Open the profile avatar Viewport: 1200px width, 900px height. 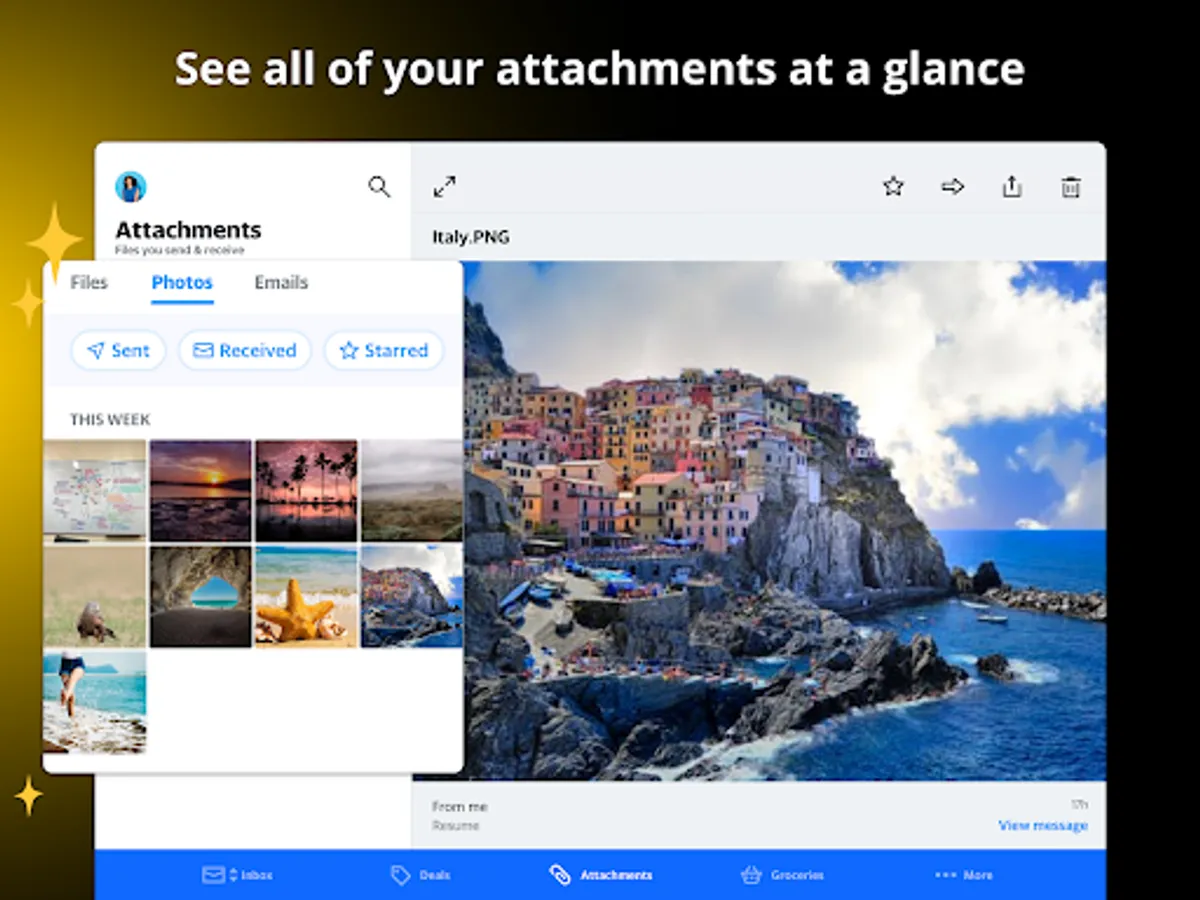point(131,187)
